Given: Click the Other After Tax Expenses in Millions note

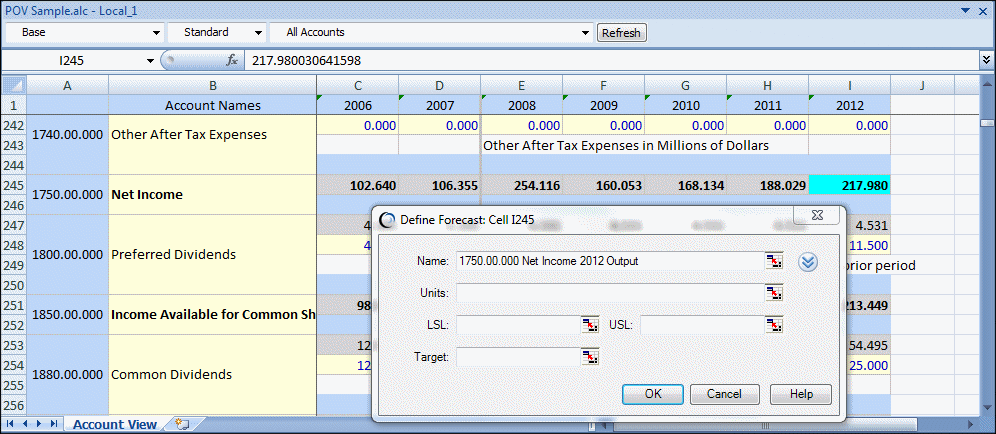Looking at the screenshot, I should point(626,146).
